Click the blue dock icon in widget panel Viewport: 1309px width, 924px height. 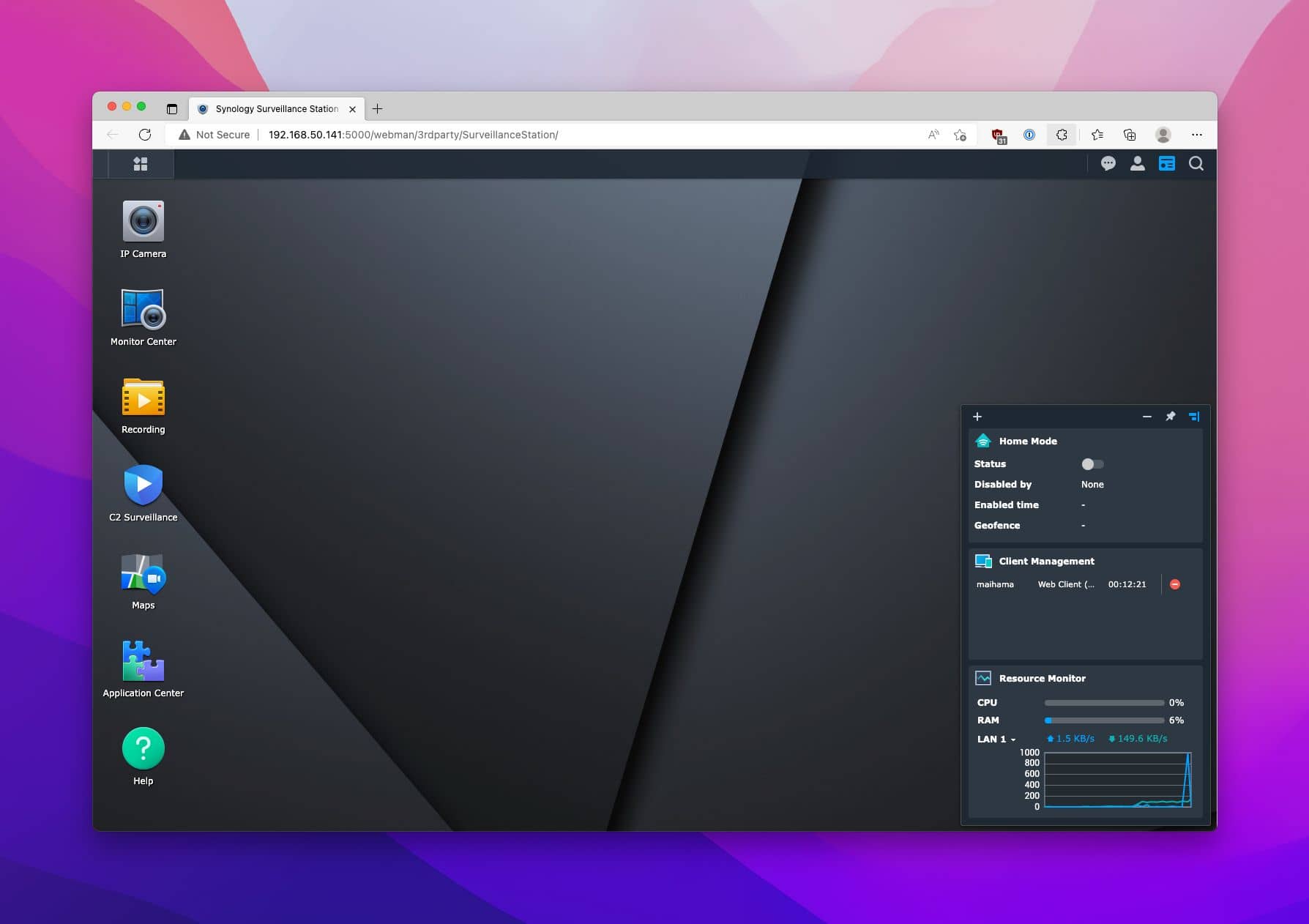1194,417
